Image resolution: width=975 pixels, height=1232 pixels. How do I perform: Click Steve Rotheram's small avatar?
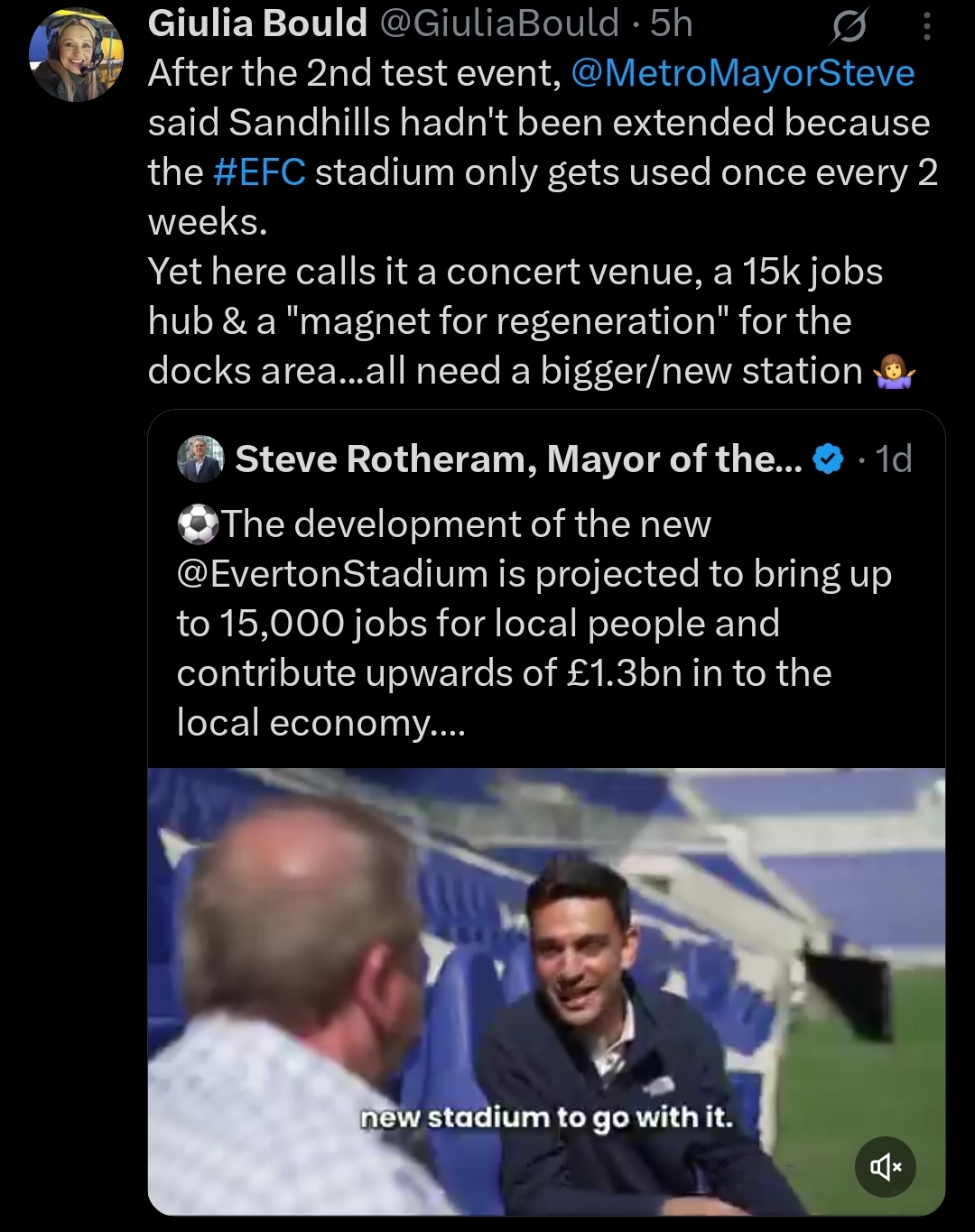[200, 459]
